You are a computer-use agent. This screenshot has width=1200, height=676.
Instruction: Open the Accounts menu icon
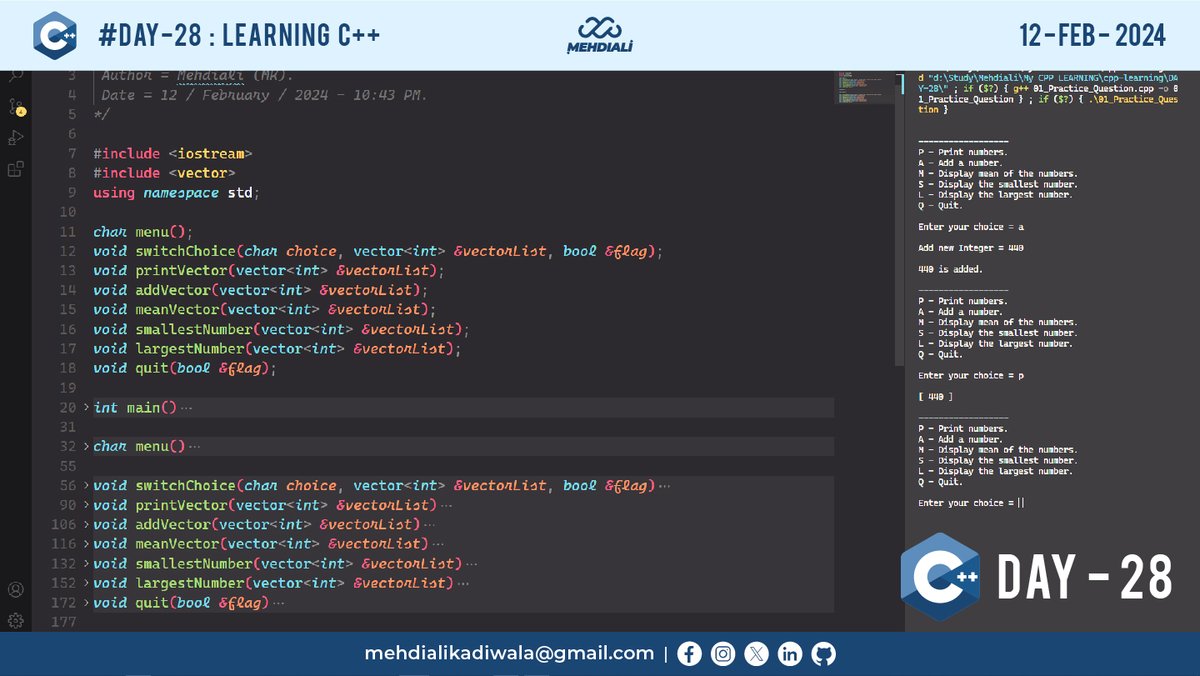tap(16, 590)
